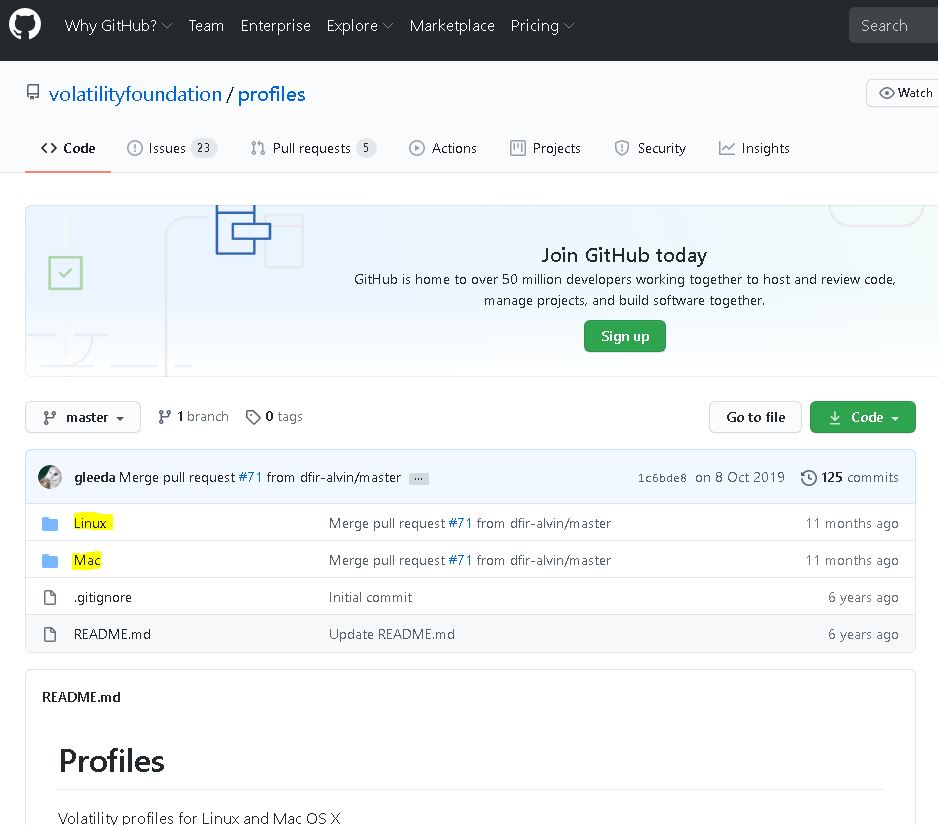The height and width of the screenshot is (825, 938).
Task: Open the volatilityfoundation owner link
Action: point(135,94)
